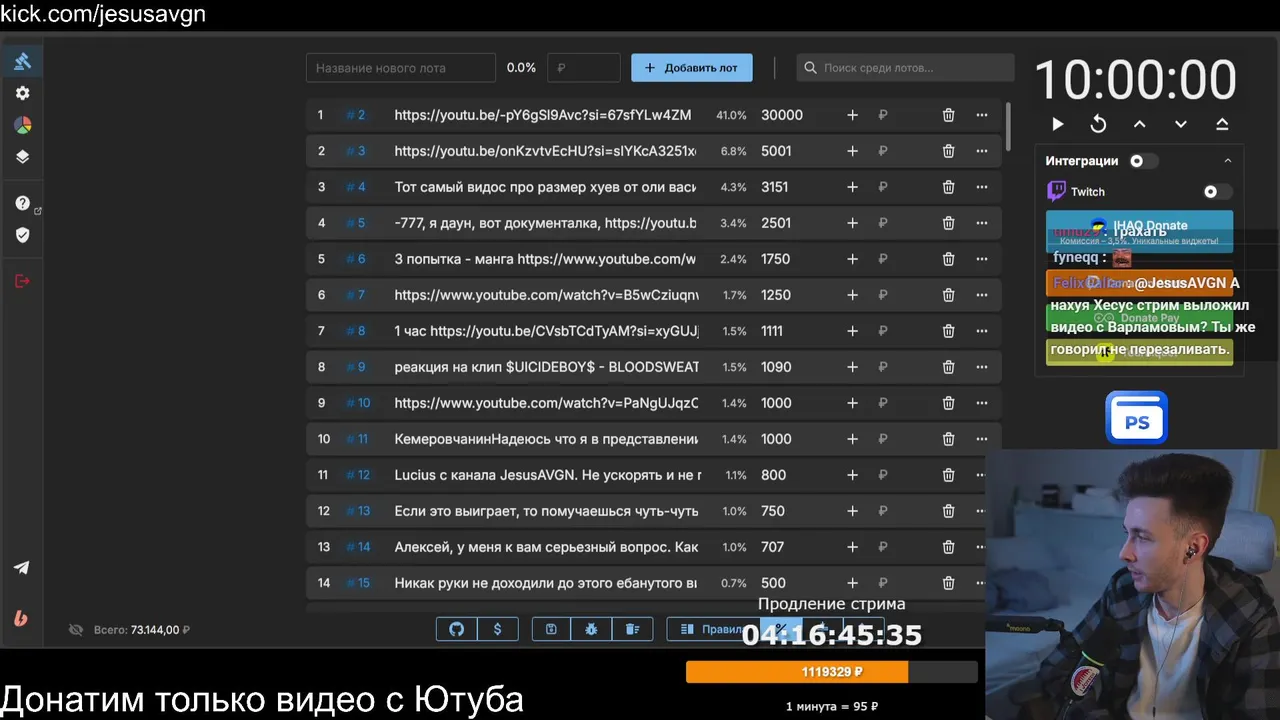Click lot name starting 'https://youtu.be/-pY6gSl9Avc'

pyautogui.click(x=543, y=115)
